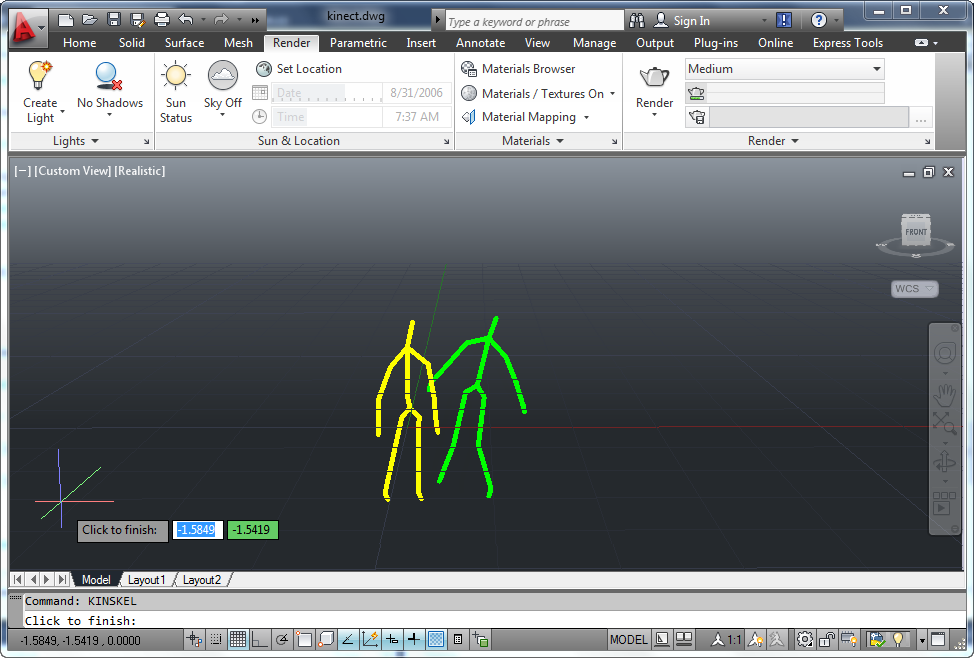Toggle Ortho Mode in status bar
Image resolution: width=974 pixels, height=658 pixels.
(260, 640)
